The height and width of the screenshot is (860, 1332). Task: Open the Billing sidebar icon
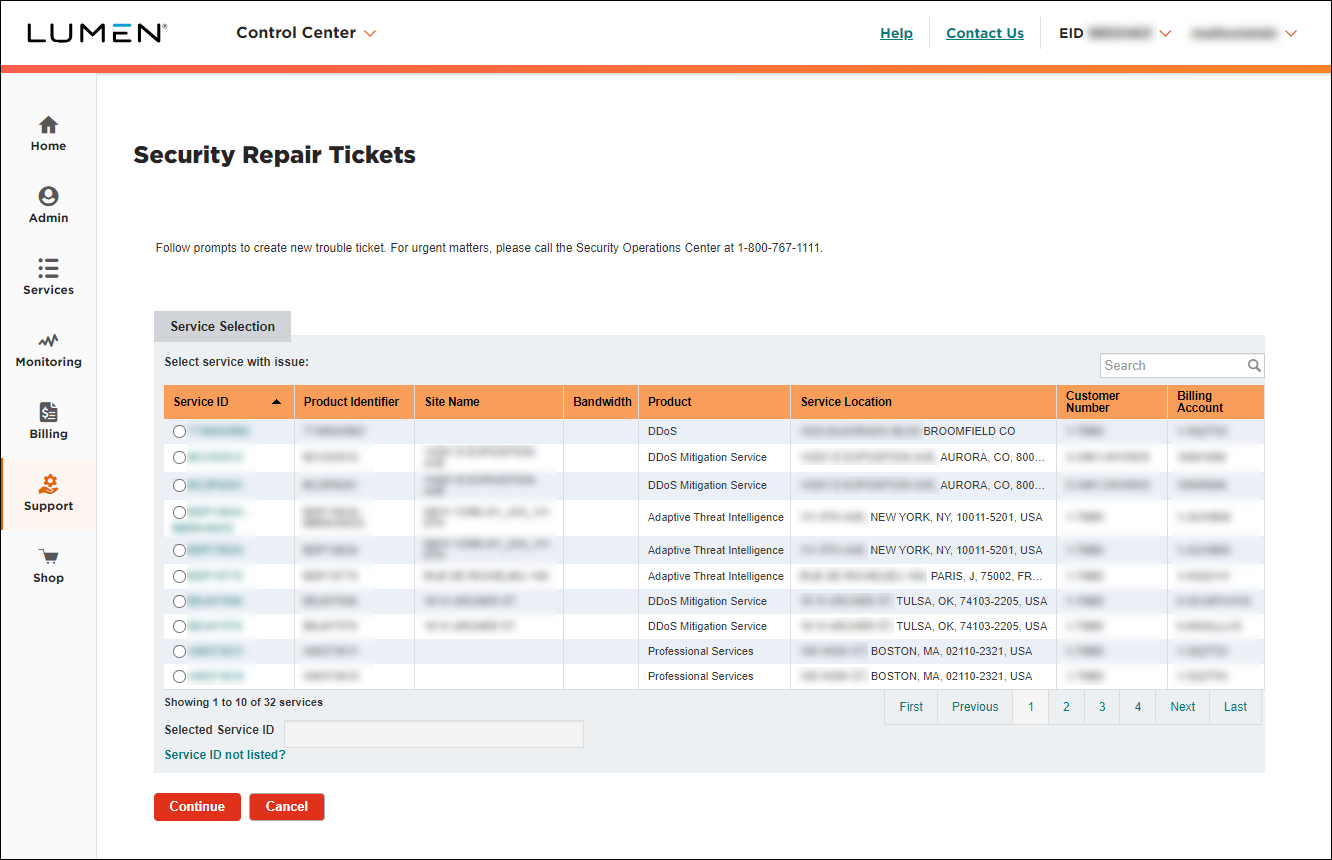[48, 412]
